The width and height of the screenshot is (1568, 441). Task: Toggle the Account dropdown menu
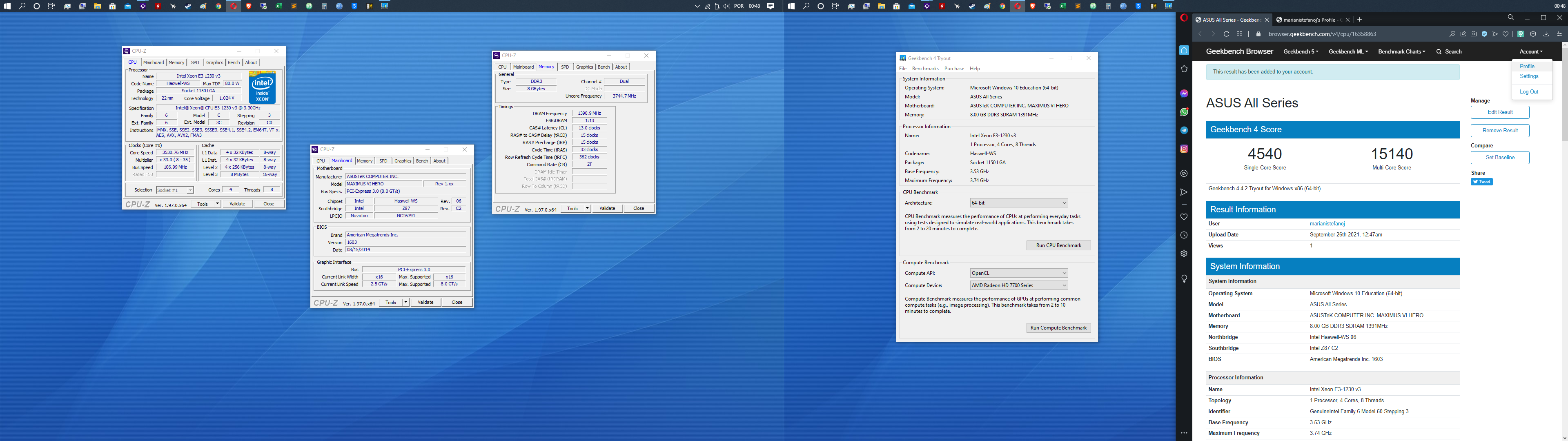[x=1531, y=52]
